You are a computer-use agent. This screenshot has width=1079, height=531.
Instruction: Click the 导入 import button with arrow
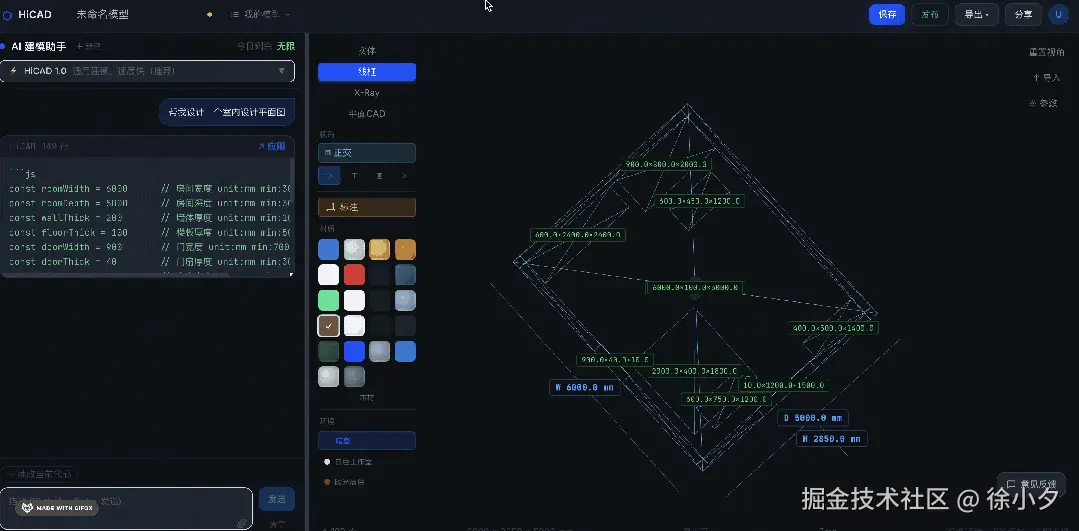1046,78
